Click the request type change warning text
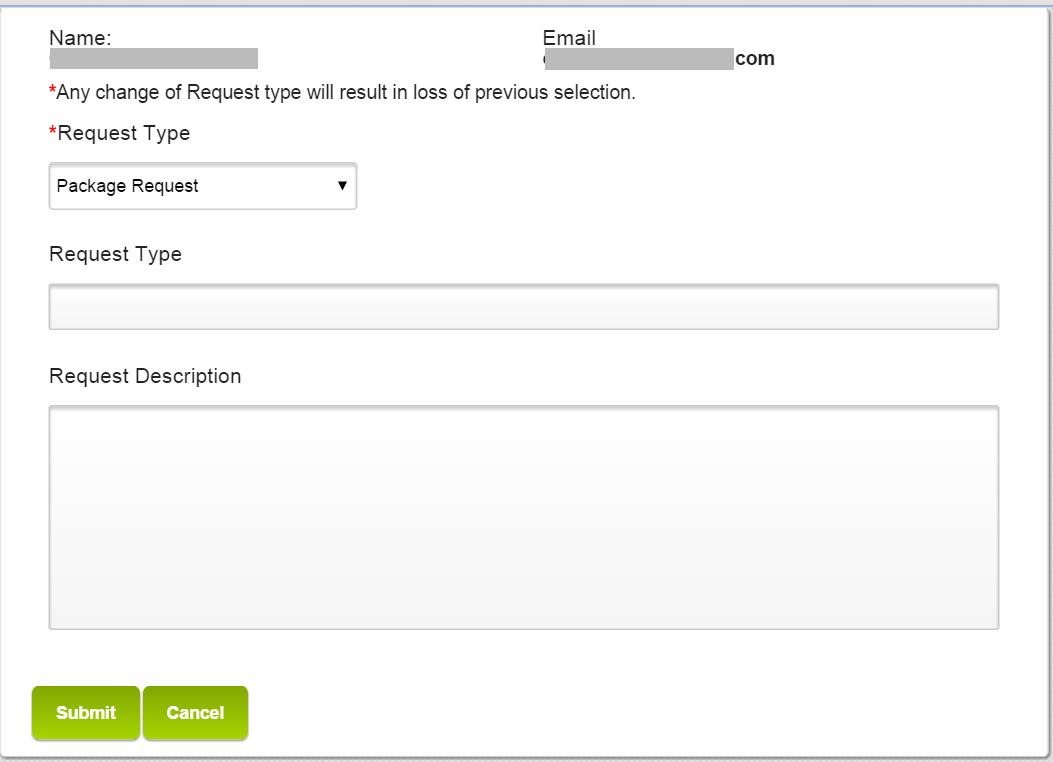This screenshot has width=1053, height=762. [346, 93]
